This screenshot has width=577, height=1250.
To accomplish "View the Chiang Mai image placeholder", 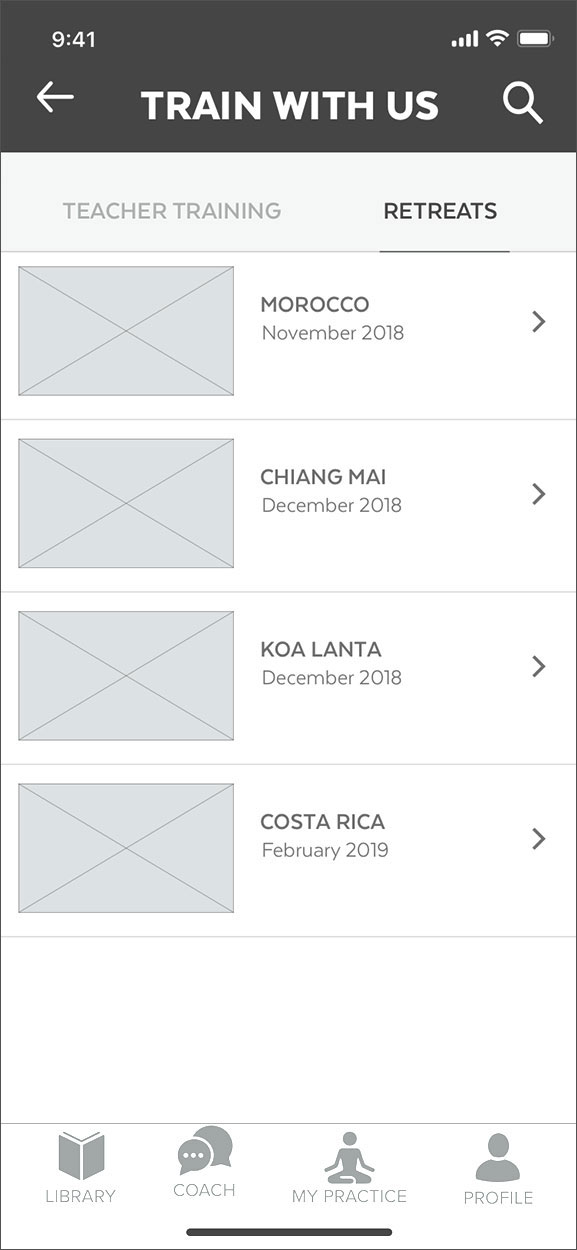I will [126, 503].
